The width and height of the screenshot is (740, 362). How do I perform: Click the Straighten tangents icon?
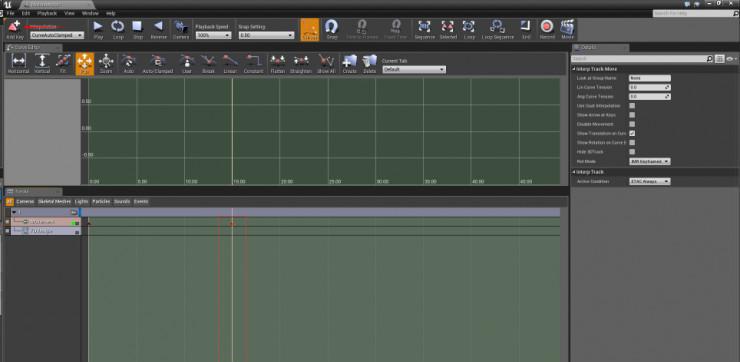(x=301, y=61)
